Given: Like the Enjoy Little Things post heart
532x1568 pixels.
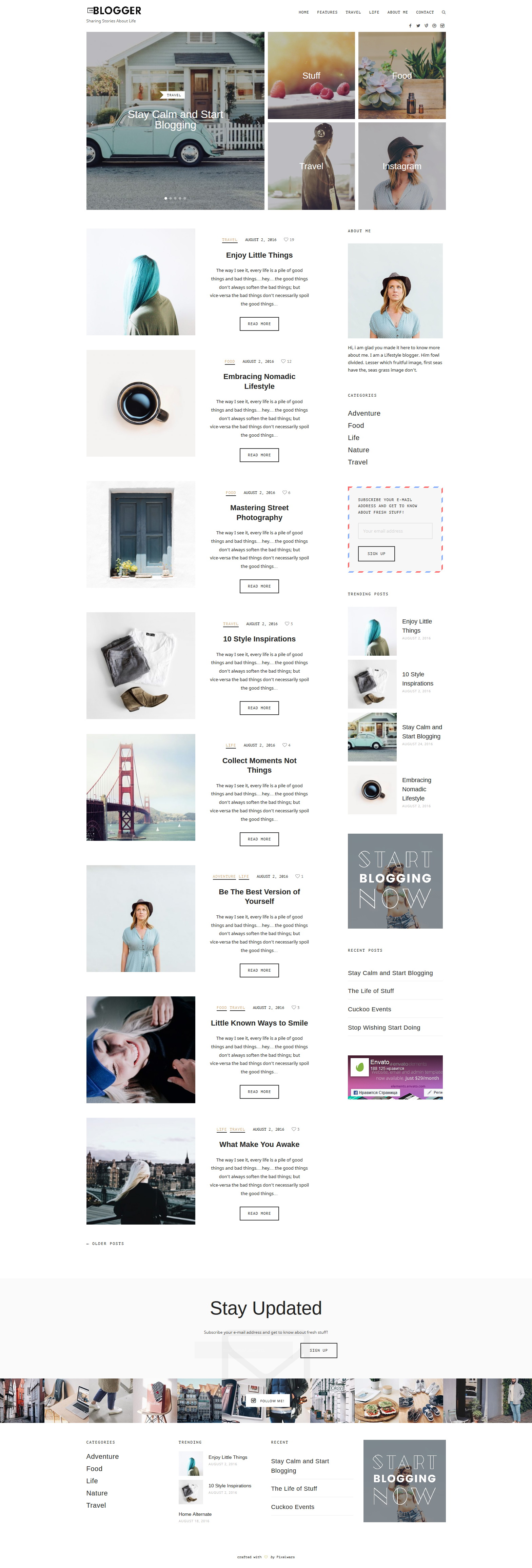Looking at the screenshot, I should click(286, 240).
